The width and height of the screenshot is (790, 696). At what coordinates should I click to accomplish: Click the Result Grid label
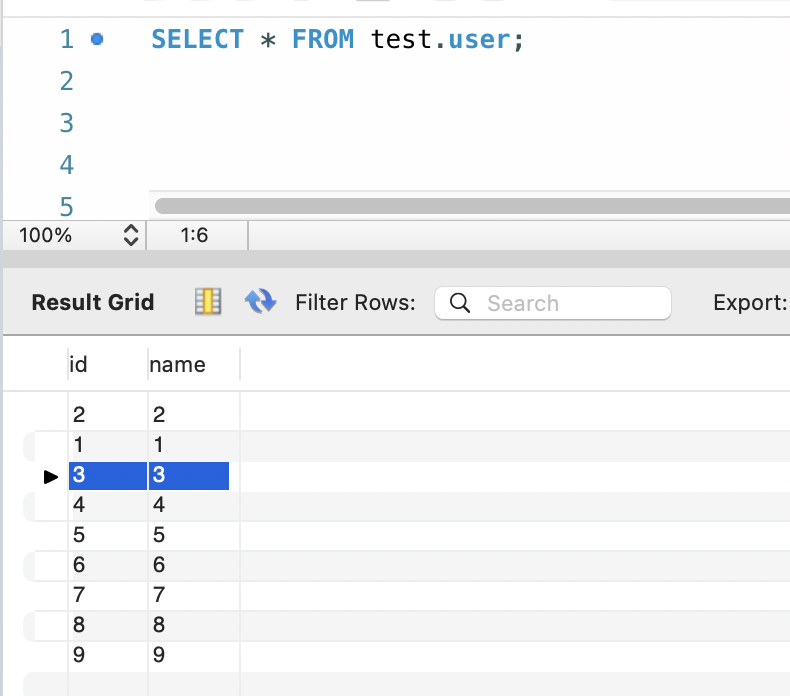point(93,303)
